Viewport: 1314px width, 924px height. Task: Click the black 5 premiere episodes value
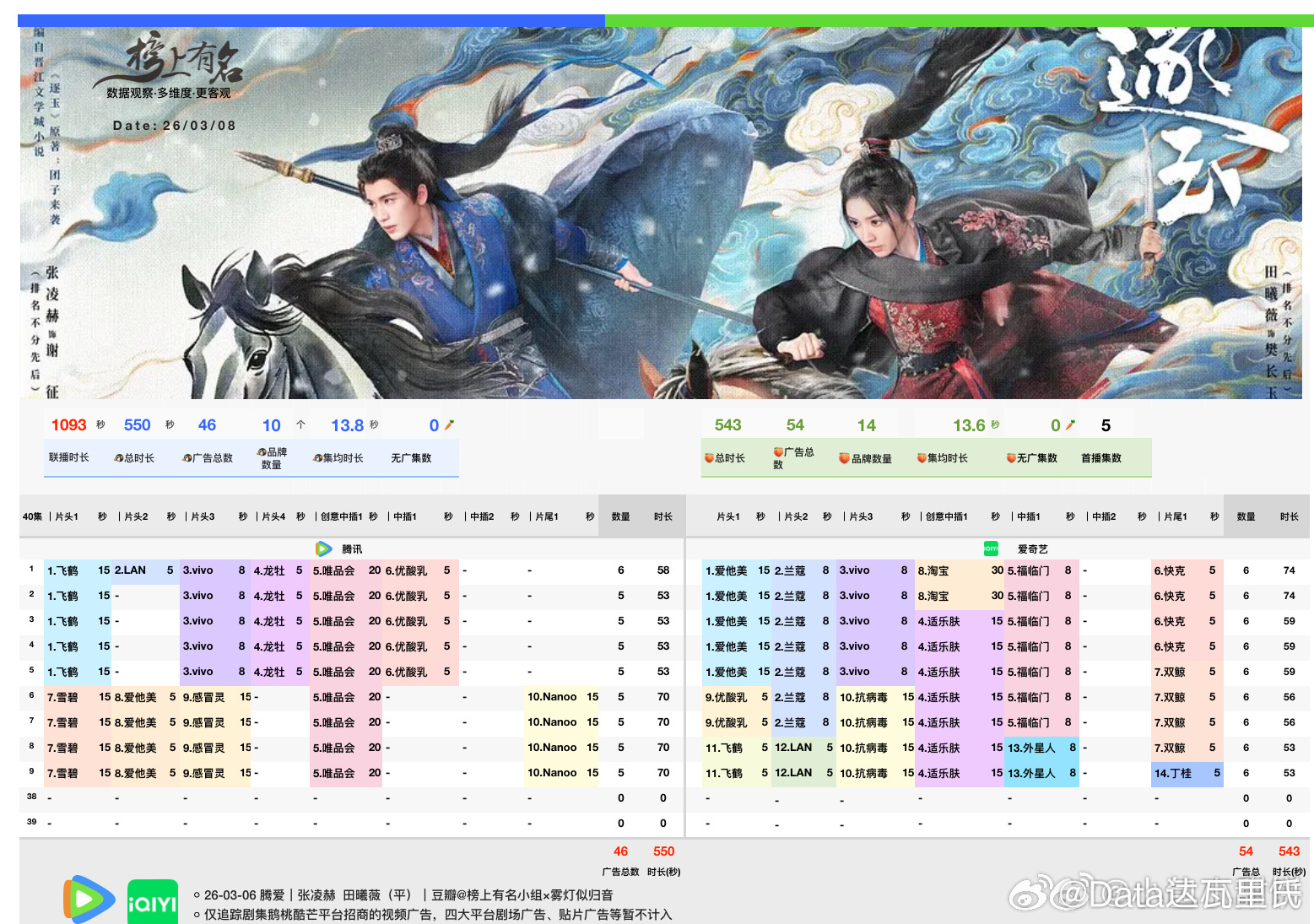click(1106, 425)
